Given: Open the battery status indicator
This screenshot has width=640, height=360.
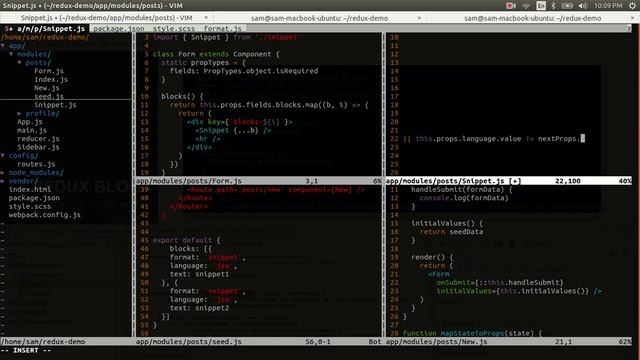Looking at the screenshot, I should [x=567, y=6].
